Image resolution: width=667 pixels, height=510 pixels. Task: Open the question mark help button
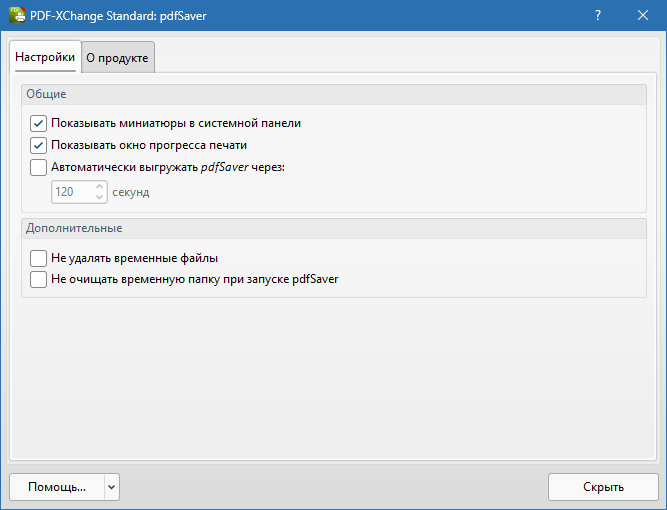pyautogui.click(x=598, y=15)
